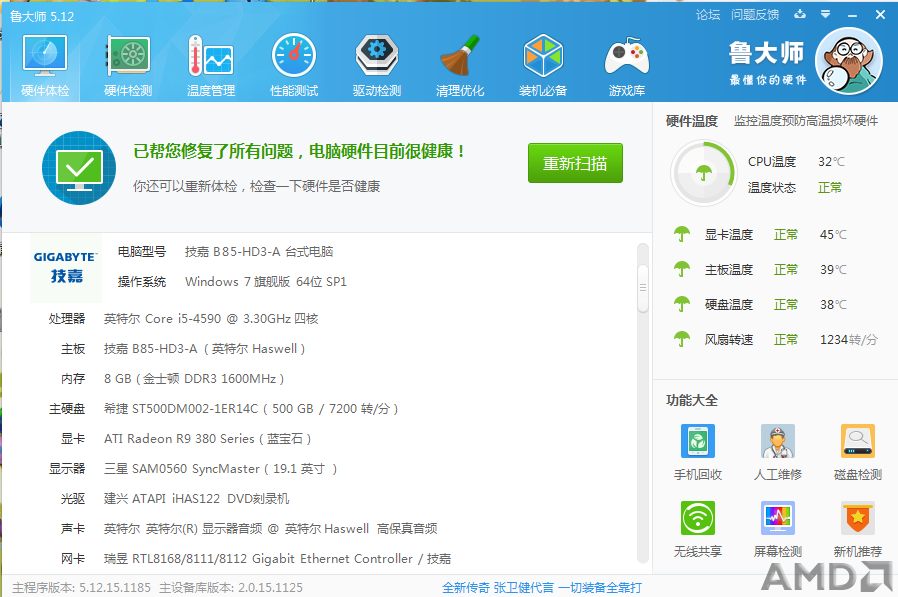The image size is (898, 597).
Task: Click the 全新传奇 张卫健代言 ad link
Action: click(542, 587)
